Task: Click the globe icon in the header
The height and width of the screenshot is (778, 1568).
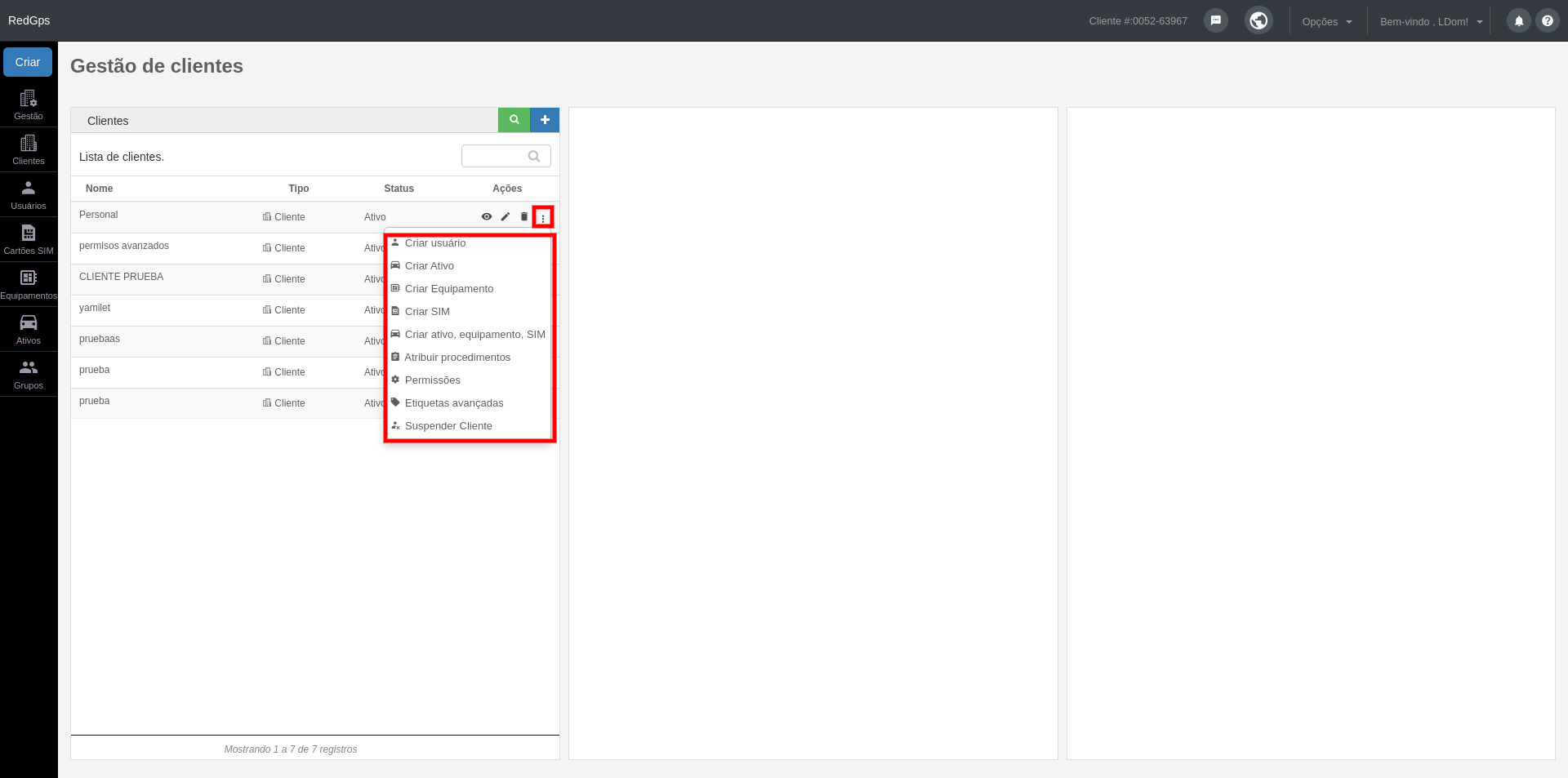Action: pos(1258,20)
